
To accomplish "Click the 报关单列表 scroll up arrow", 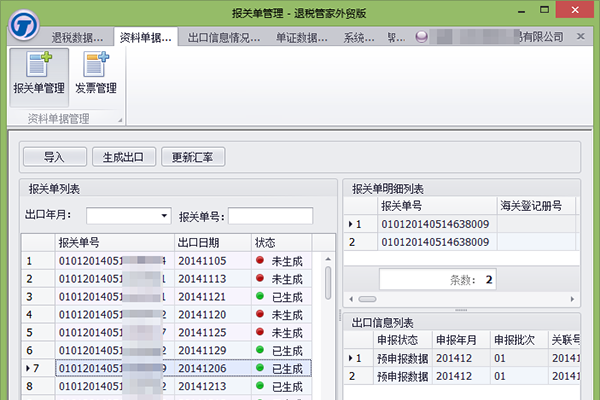I will (x=328, y=259).
